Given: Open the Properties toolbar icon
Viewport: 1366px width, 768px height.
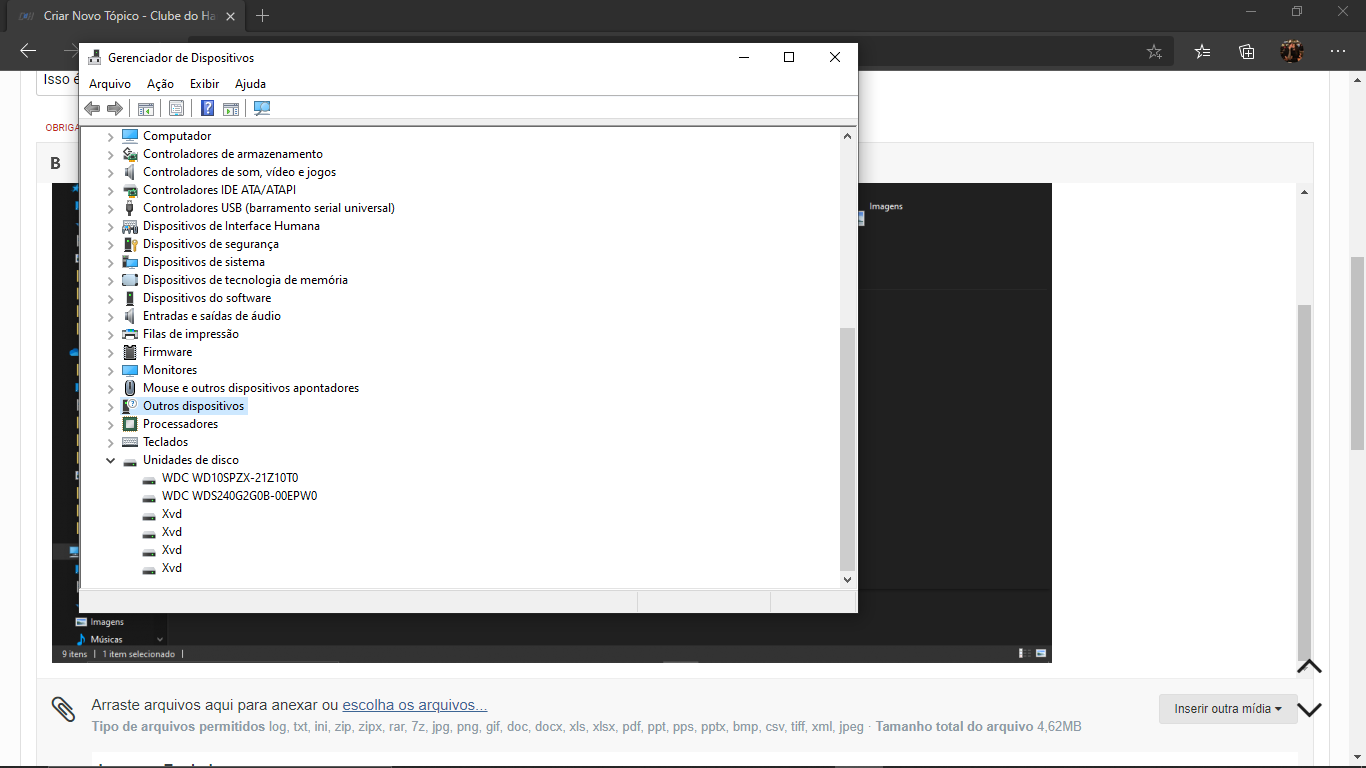Looking at the screenshot, I should pyautogui.click(x=176, y=109).
